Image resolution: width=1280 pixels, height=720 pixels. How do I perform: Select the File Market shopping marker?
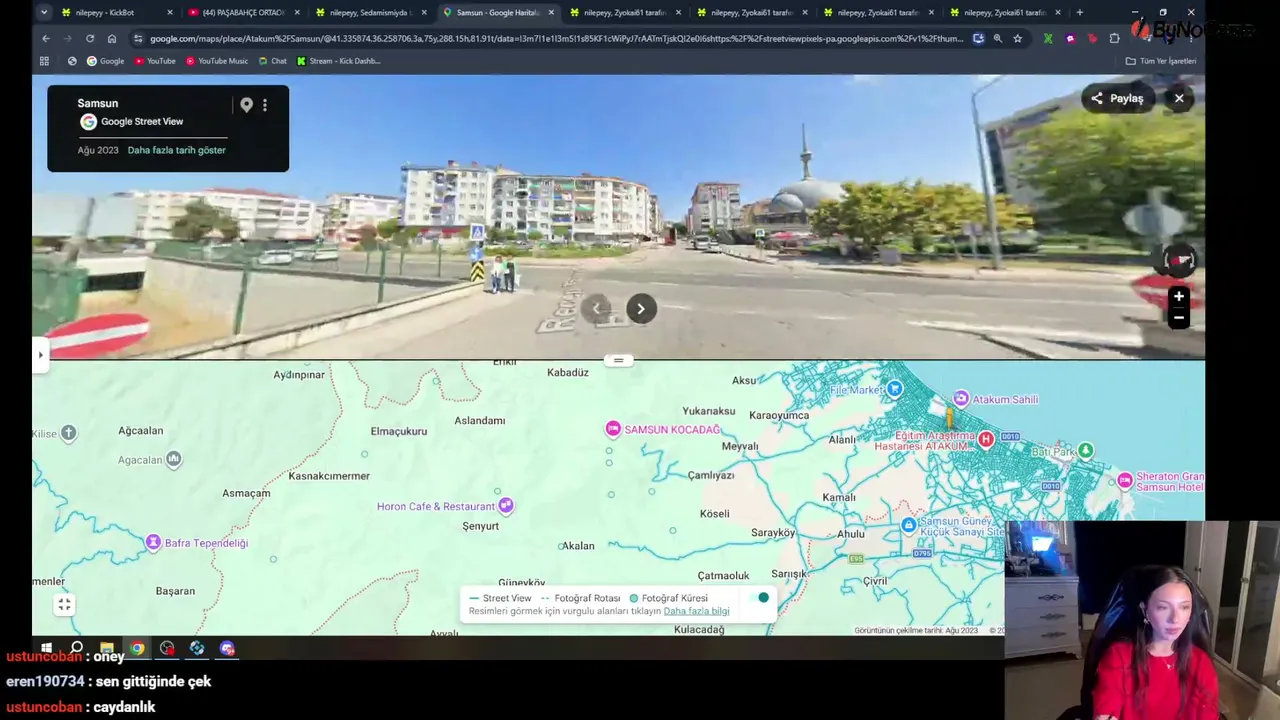pos(894,389)
